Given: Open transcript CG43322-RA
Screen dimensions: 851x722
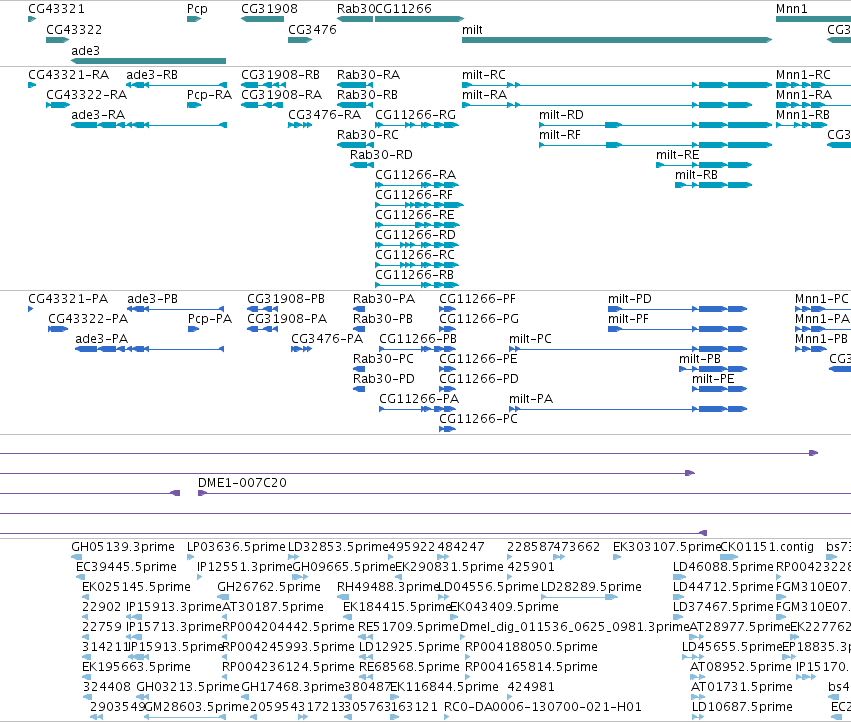Looking at the screenshot, I should 86,95.
